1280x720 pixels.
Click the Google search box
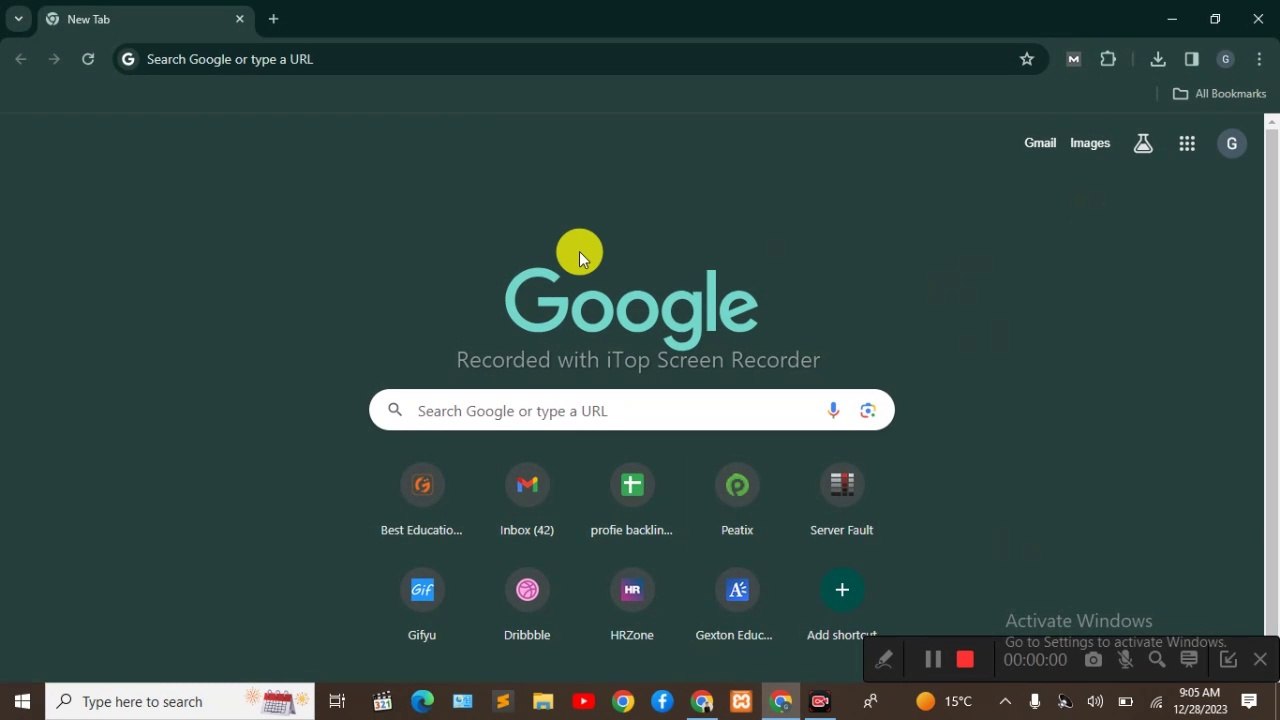click(631, 410)
